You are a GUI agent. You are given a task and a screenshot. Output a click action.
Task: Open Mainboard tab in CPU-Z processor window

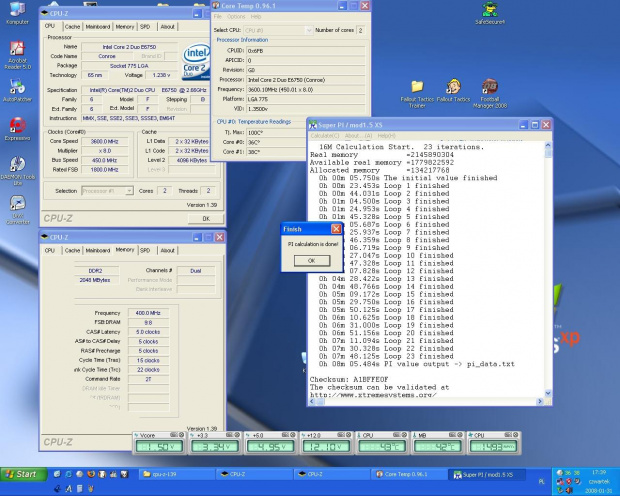pyautogui.click(x=98, y=27)
